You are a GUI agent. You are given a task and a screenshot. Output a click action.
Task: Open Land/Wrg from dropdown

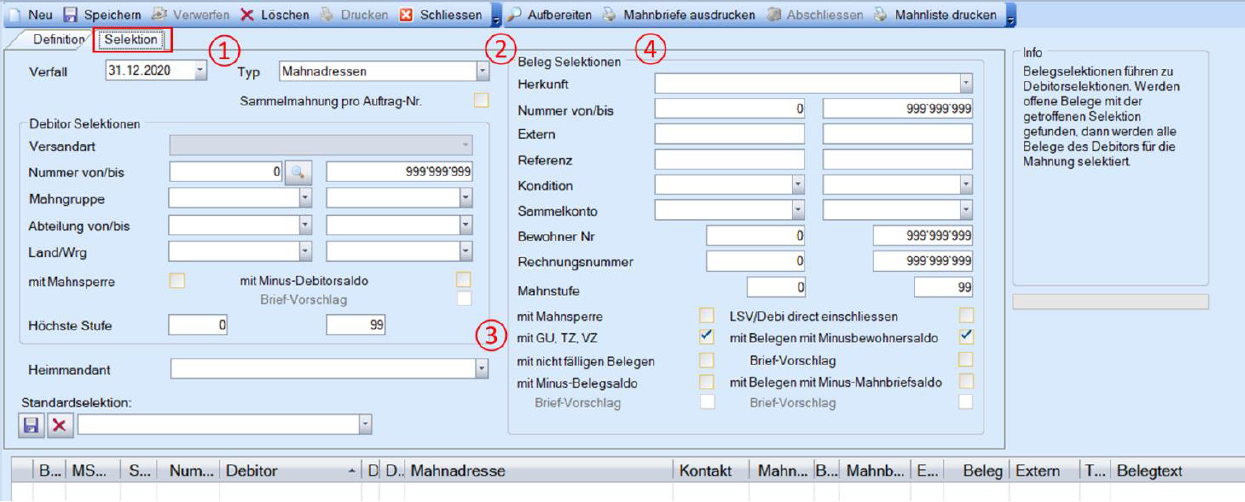point(305,252)
